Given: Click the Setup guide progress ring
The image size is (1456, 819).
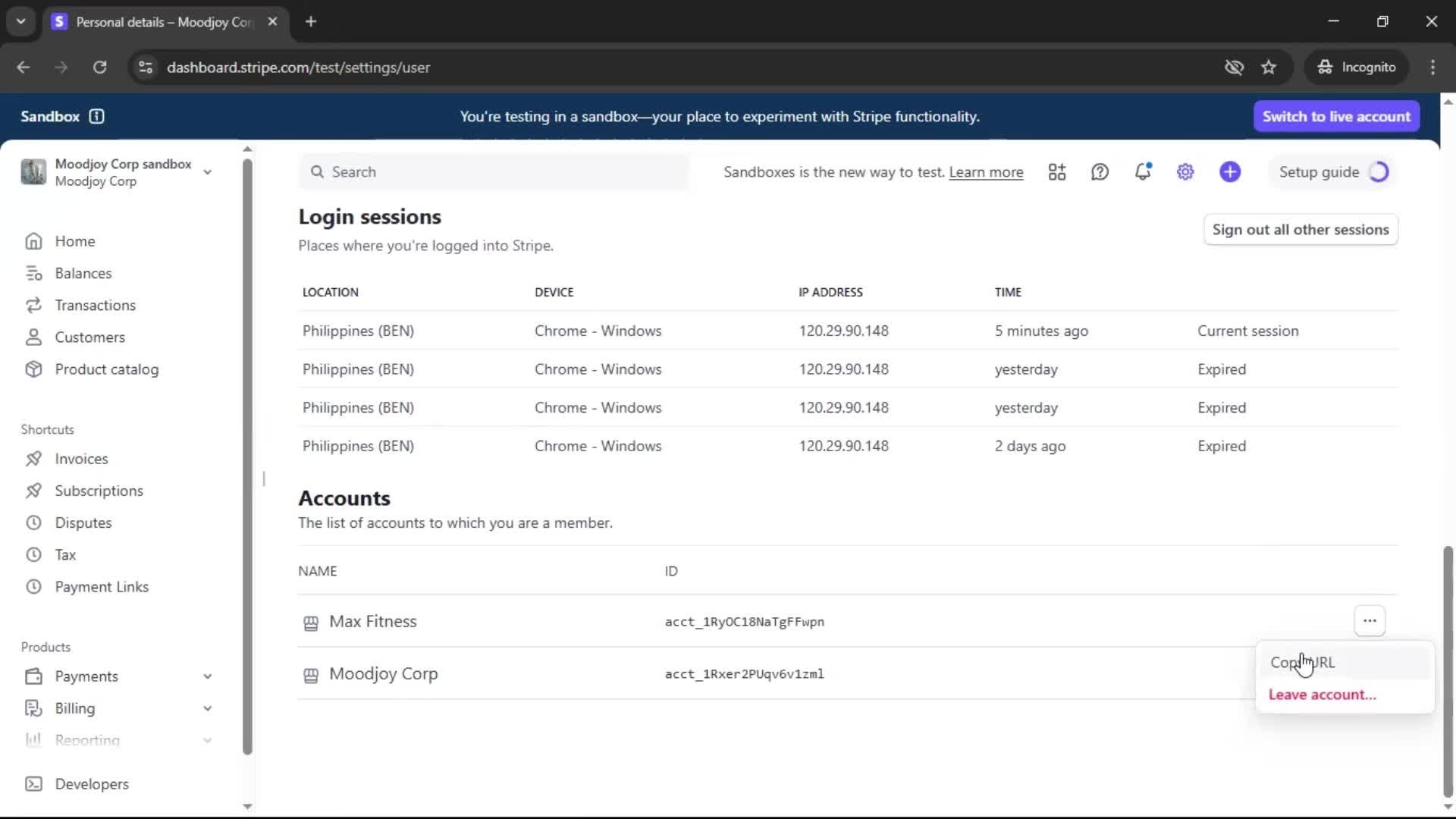Looking at the screenshot, I should click(x=1379, y=172).
